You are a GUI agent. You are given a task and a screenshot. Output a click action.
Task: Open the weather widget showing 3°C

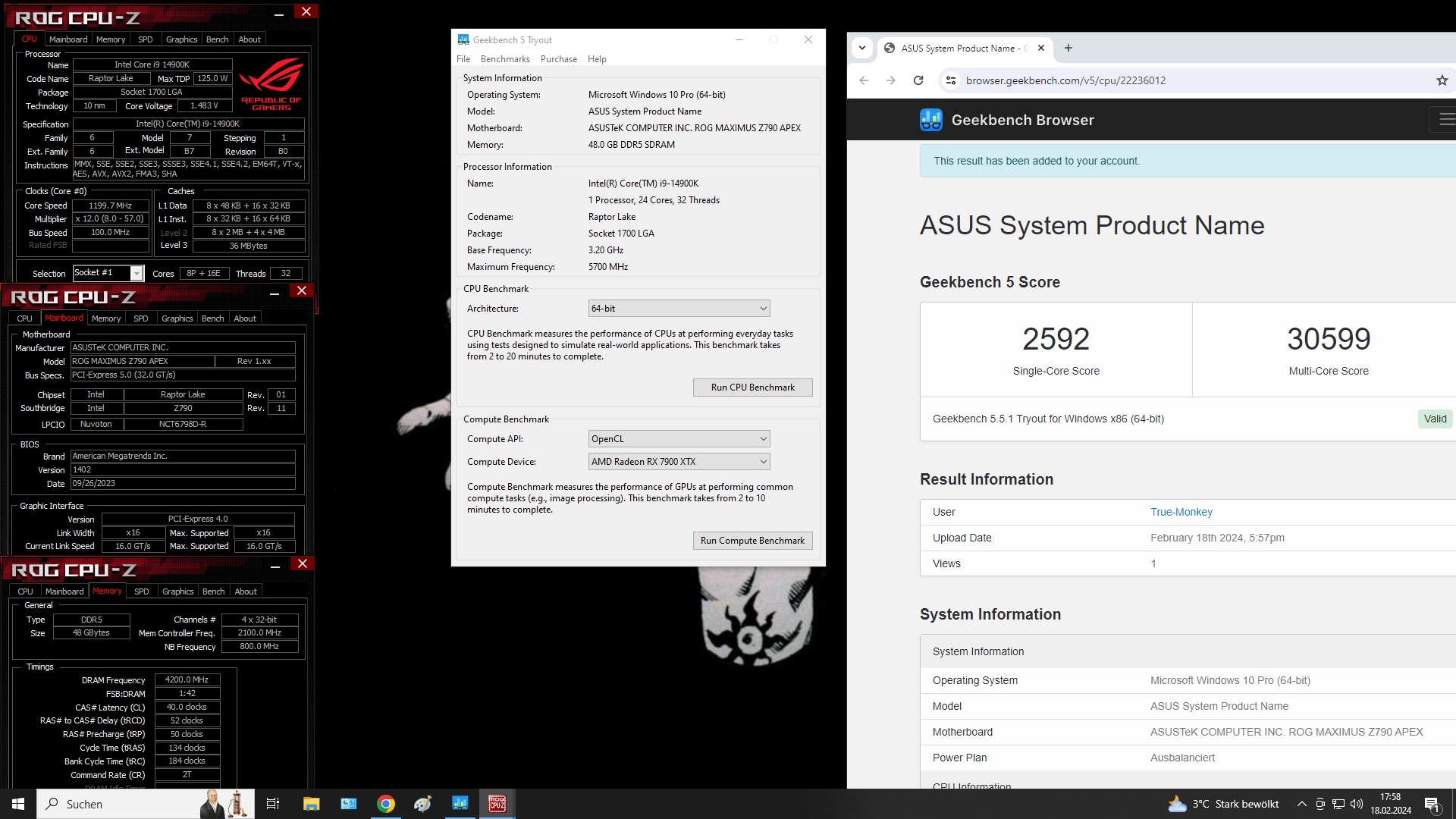[1223, 804]
